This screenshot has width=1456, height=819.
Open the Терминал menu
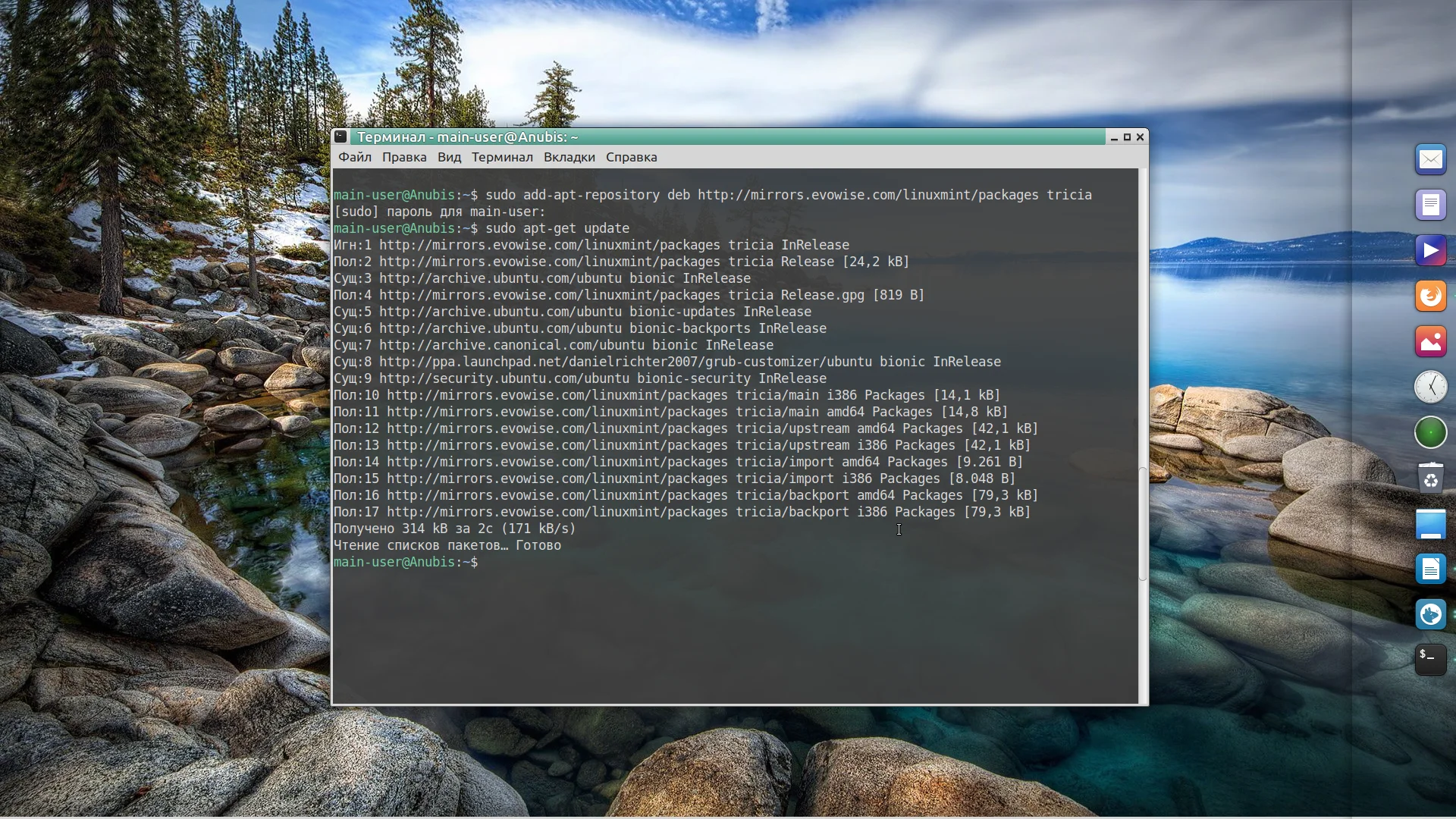point(501,158)
